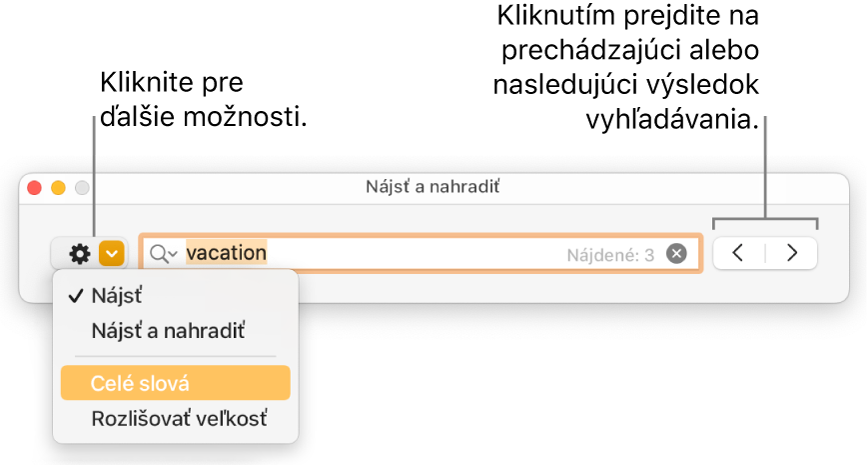Click the 'Nájsť a nahradiť' window title
This screenshot has width=867, height=466.
click(433, 187)
